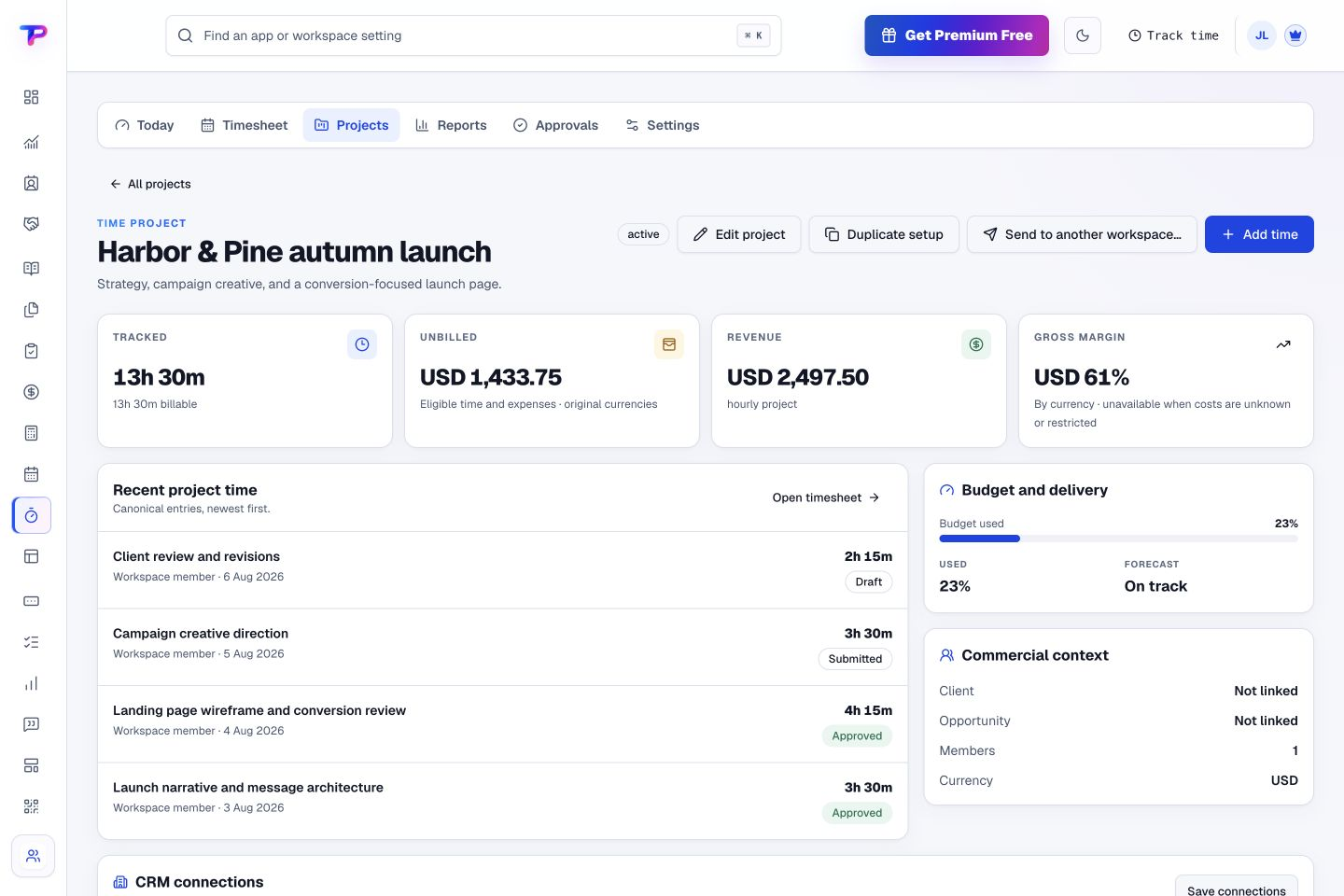This screenshot has width=1344, height=896.
Task: Click the bar chart icon in sidebar
Action: [31, 683]
